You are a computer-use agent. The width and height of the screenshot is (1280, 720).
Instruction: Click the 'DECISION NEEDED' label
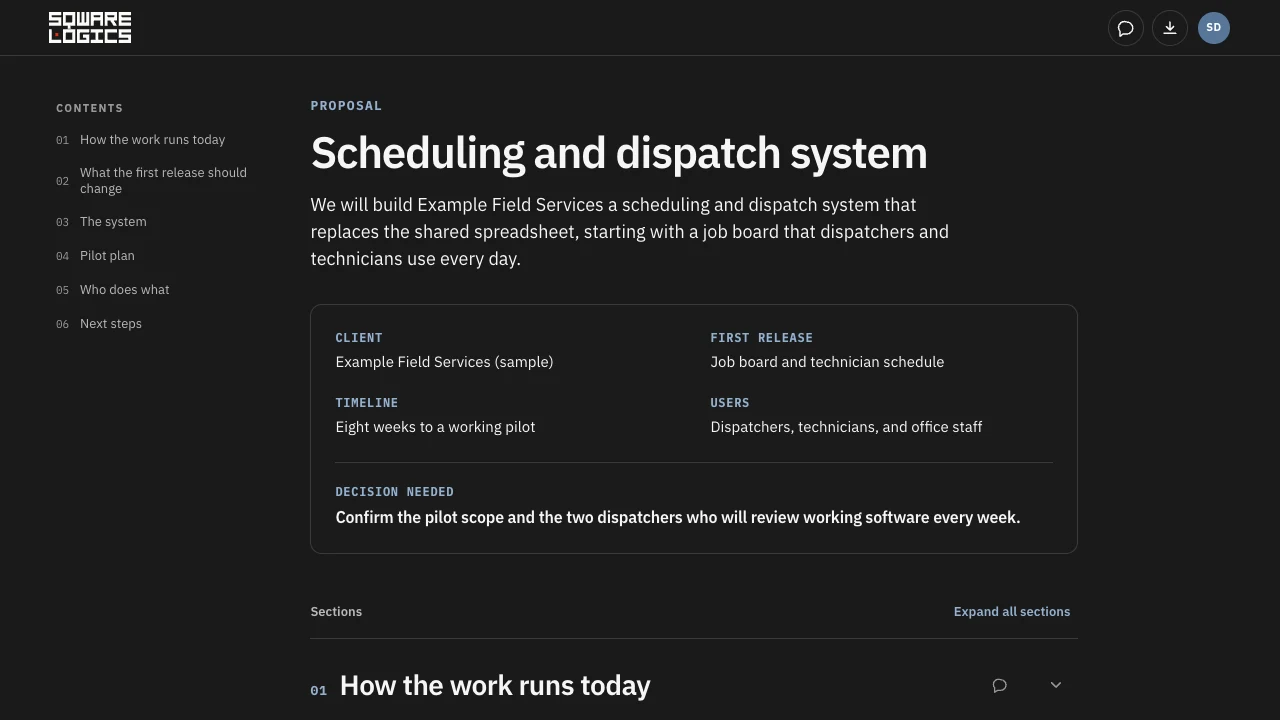point(394,492)
